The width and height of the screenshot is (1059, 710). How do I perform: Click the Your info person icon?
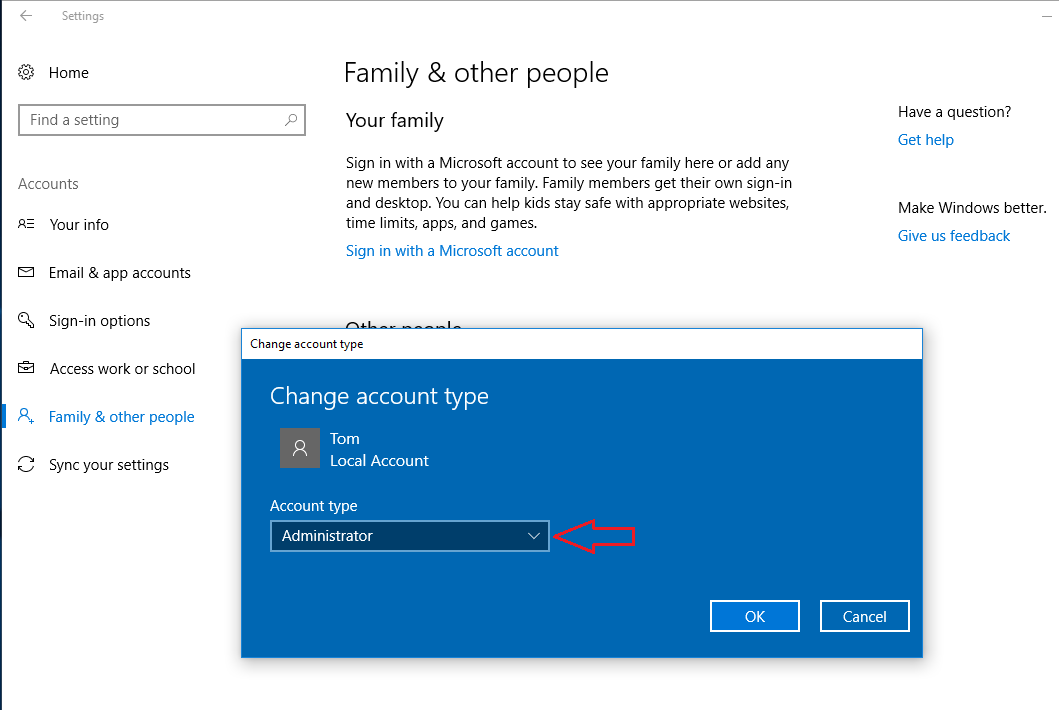pyautogui.click(x=26, y=224)
